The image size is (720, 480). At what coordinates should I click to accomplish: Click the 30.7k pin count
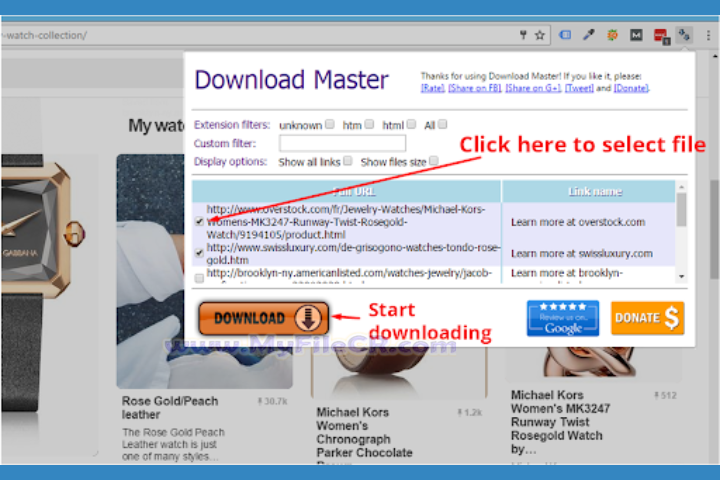point(272,401)
